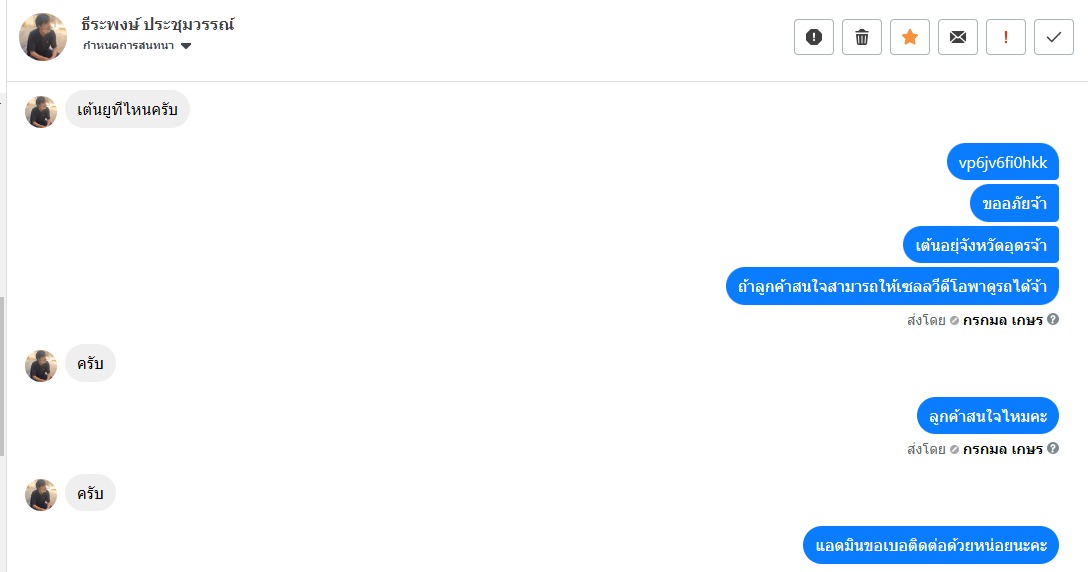Click the spam report octagon icon
Screen dimensions: 1088x572
click(814, 37)
